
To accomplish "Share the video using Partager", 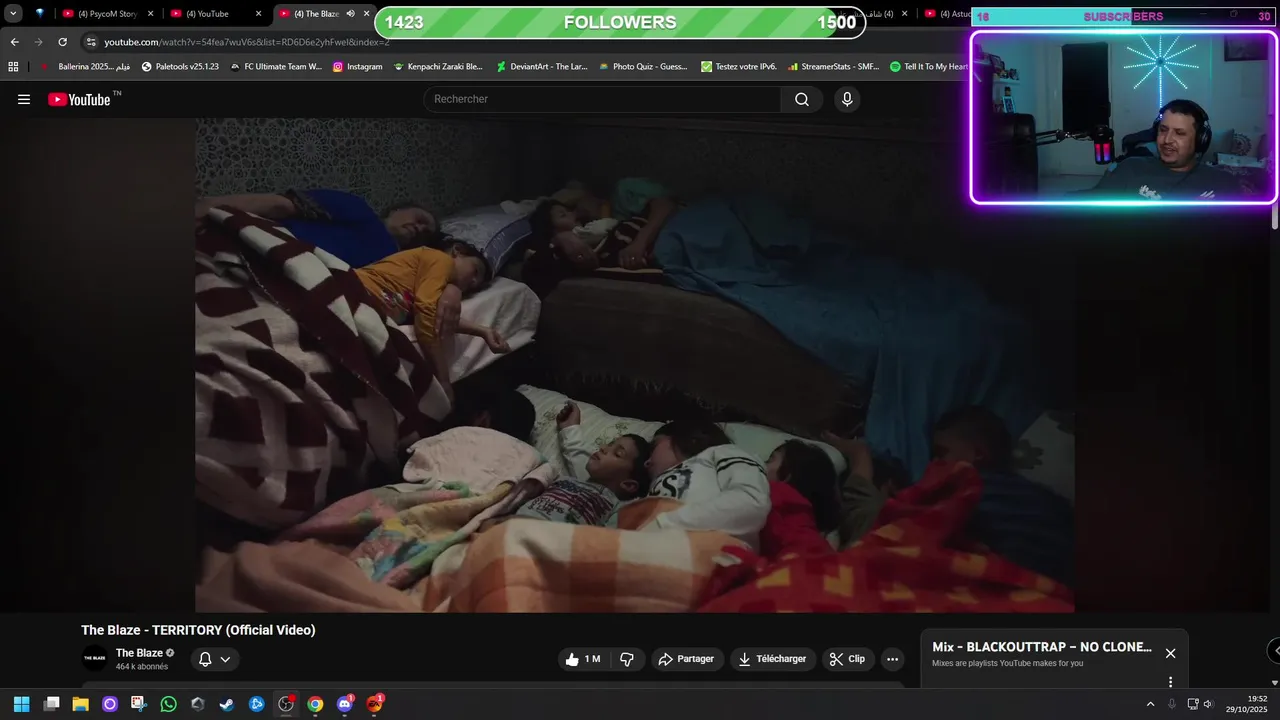I will pos(686,659).
